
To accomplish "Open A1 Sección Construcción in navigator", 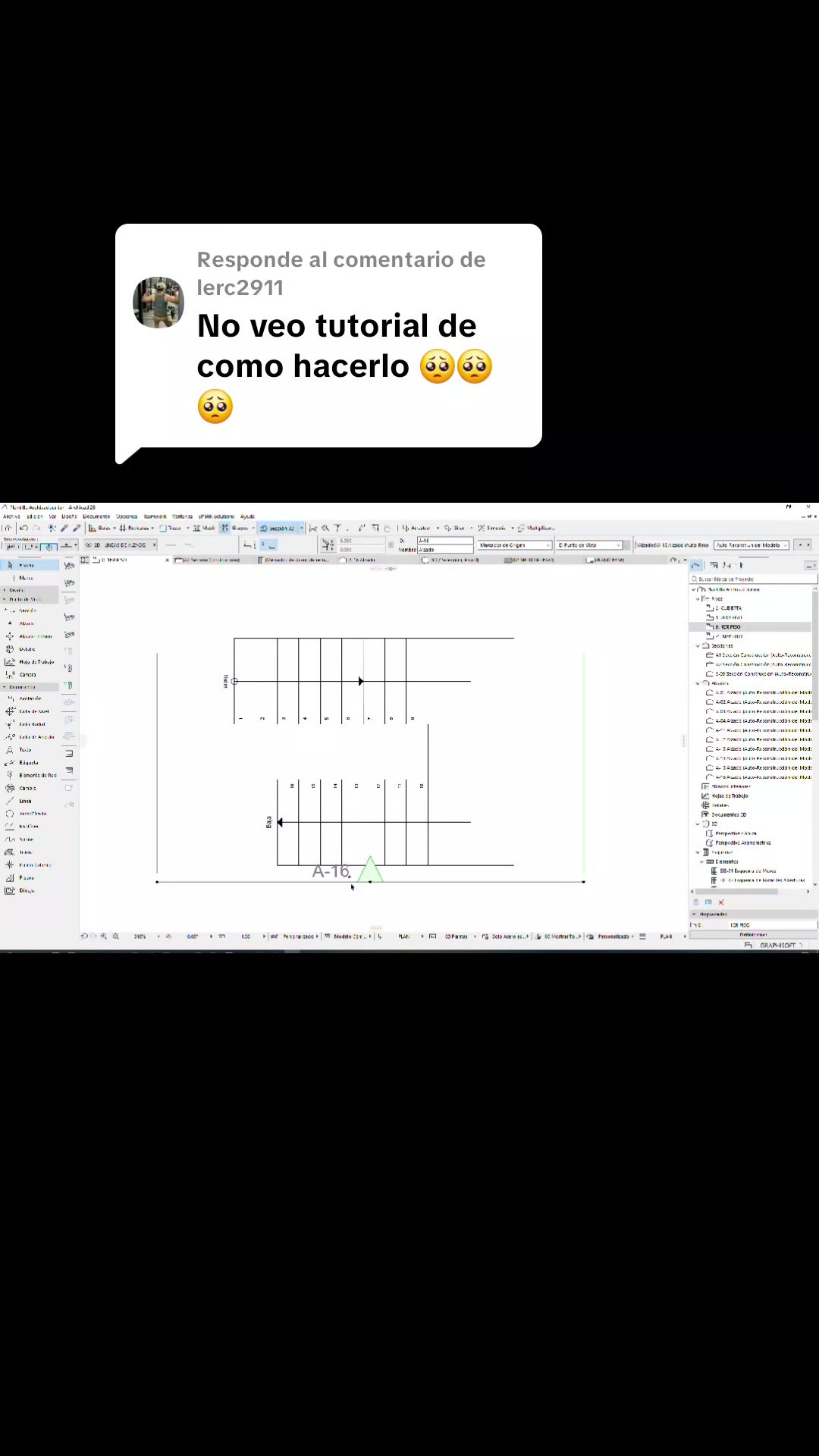I will click(758, 655).
